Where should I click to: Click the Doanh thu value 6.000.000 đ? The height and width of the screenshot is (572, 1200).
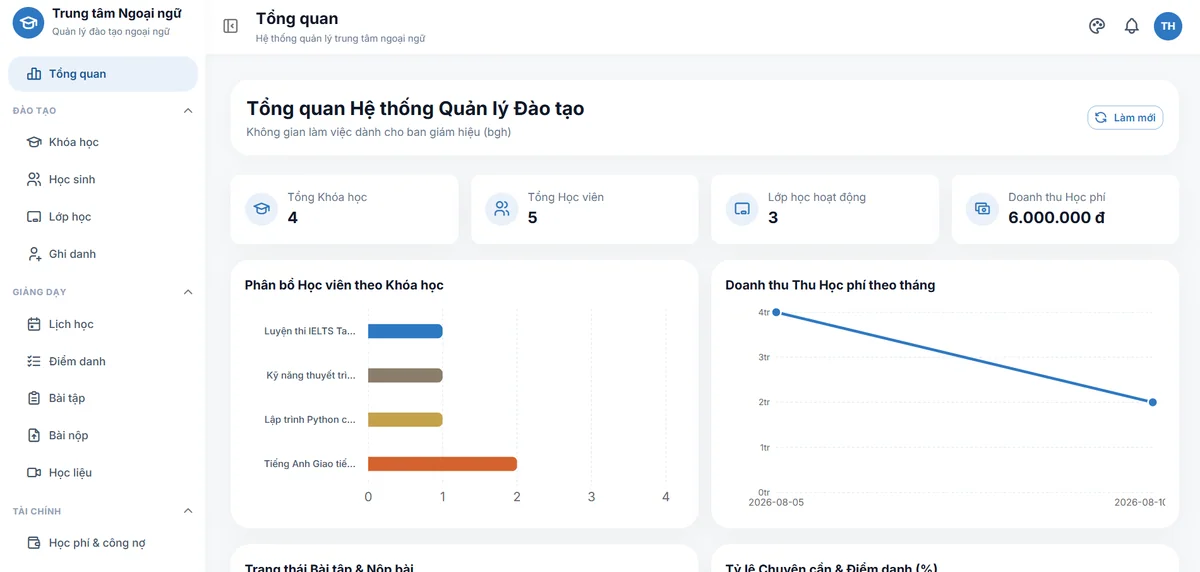(x=1056, y=218)
